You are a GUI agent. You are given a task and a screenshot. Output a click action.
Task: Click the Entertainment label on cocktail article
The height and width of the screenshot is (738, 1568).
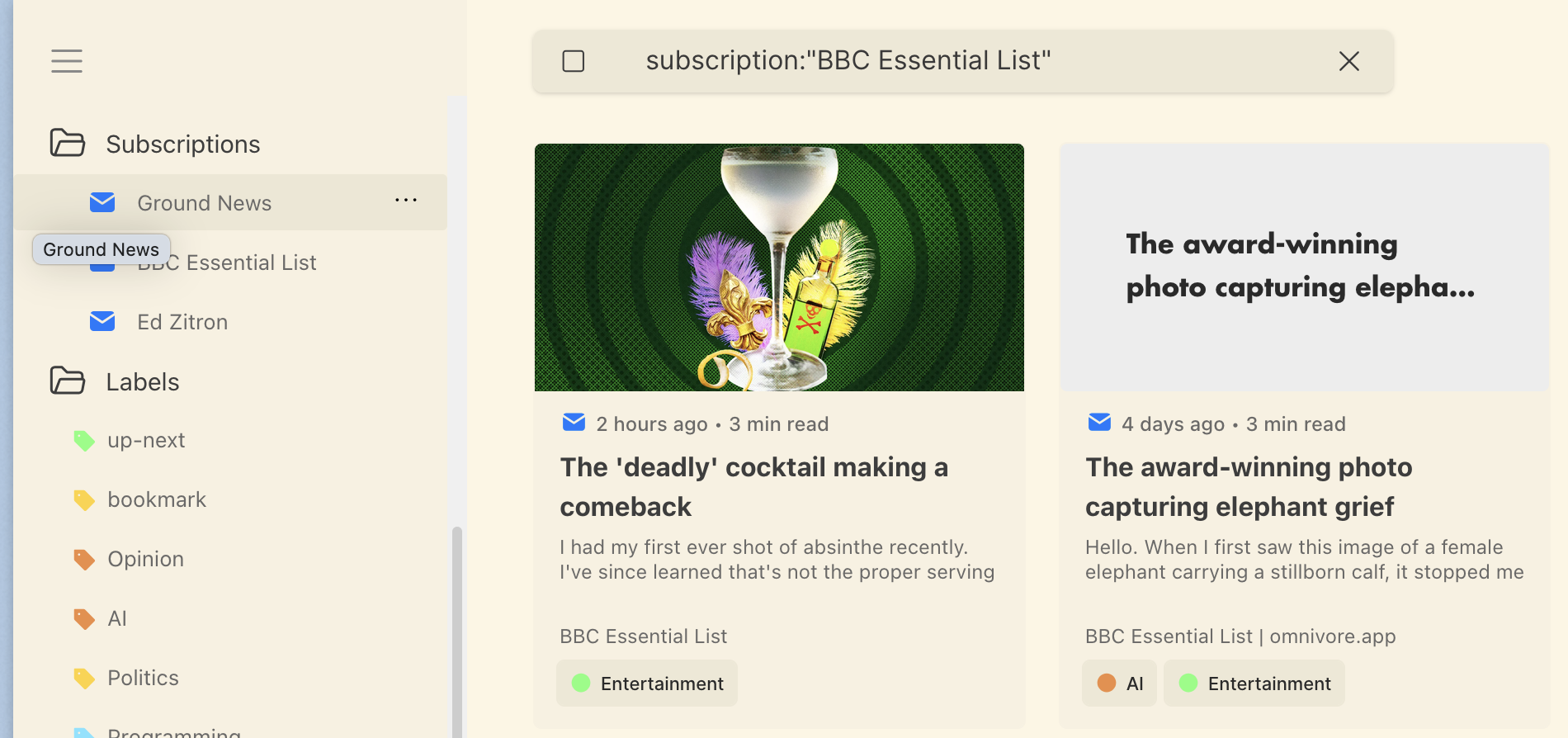(x=647, y=684)
